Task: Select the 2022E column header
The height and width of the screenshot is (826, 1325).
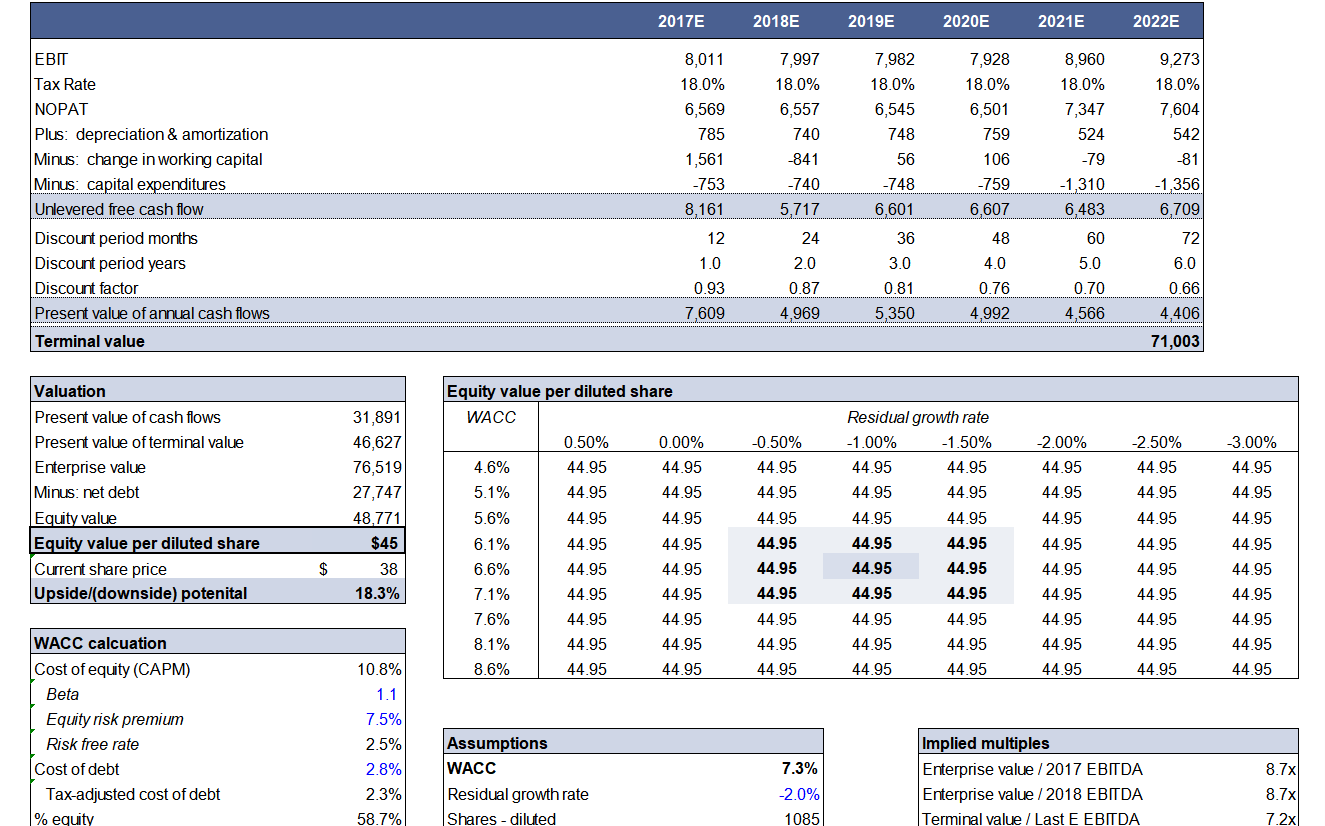Action: click(1156, 22)
